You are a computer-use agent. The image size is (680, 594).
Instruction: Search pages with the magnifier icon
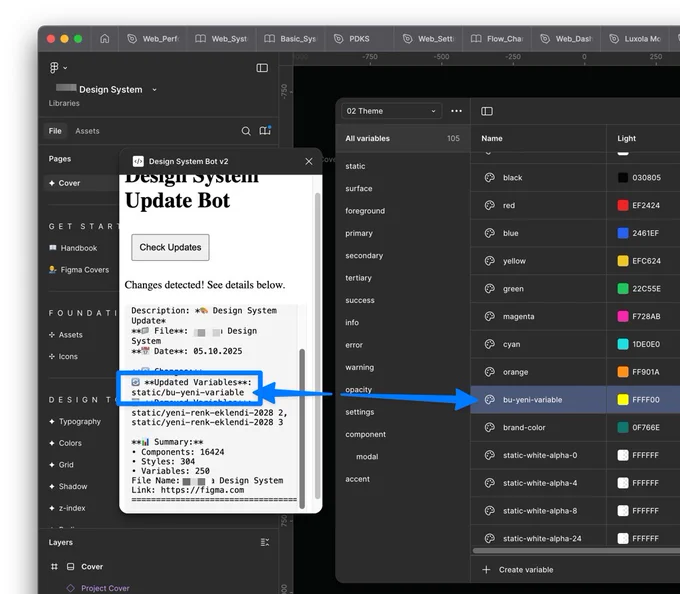246,131
